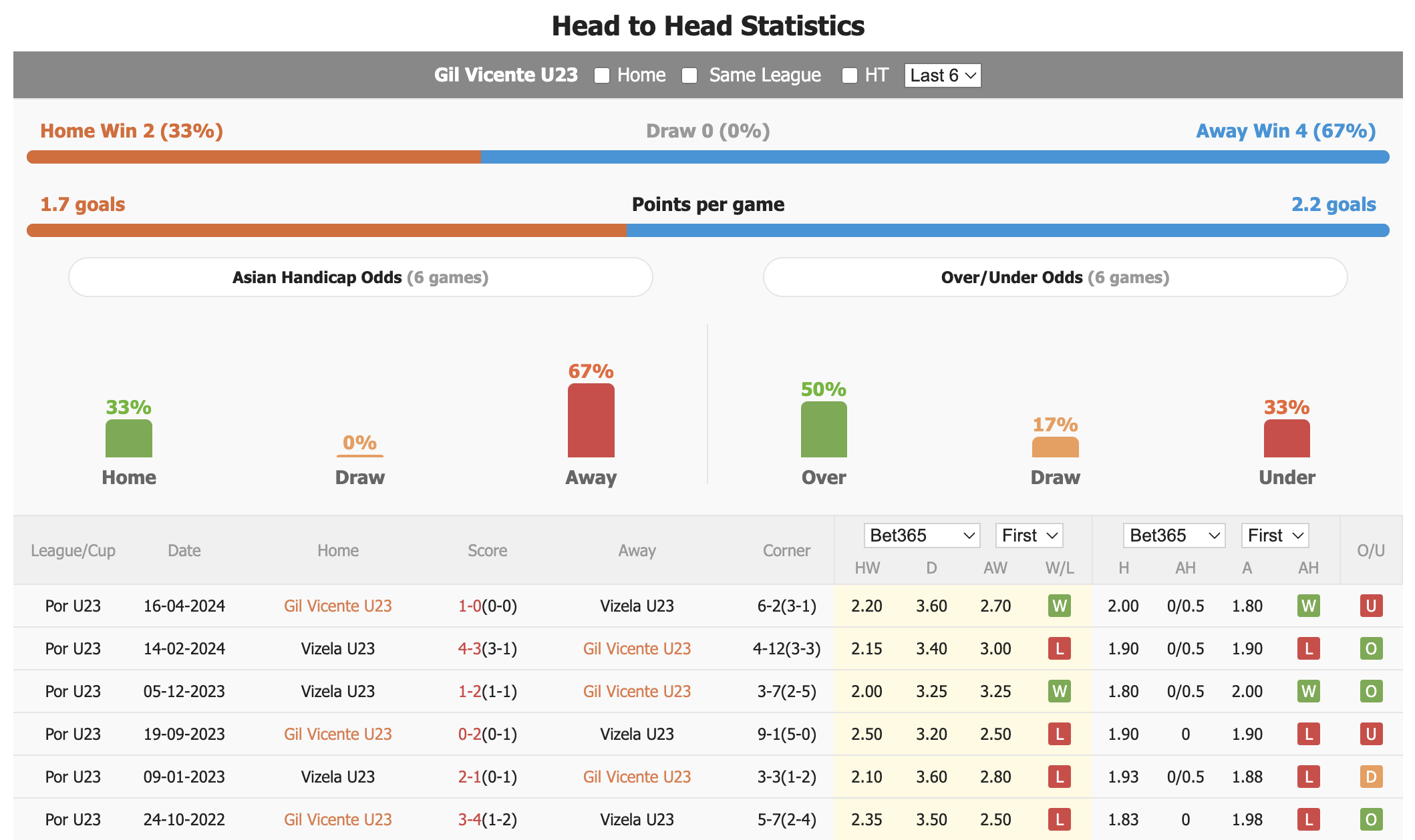Screen dimensions: 1415x840
Task: Click the U badge for 16-04-2024 match
Action: point(1371,606)
